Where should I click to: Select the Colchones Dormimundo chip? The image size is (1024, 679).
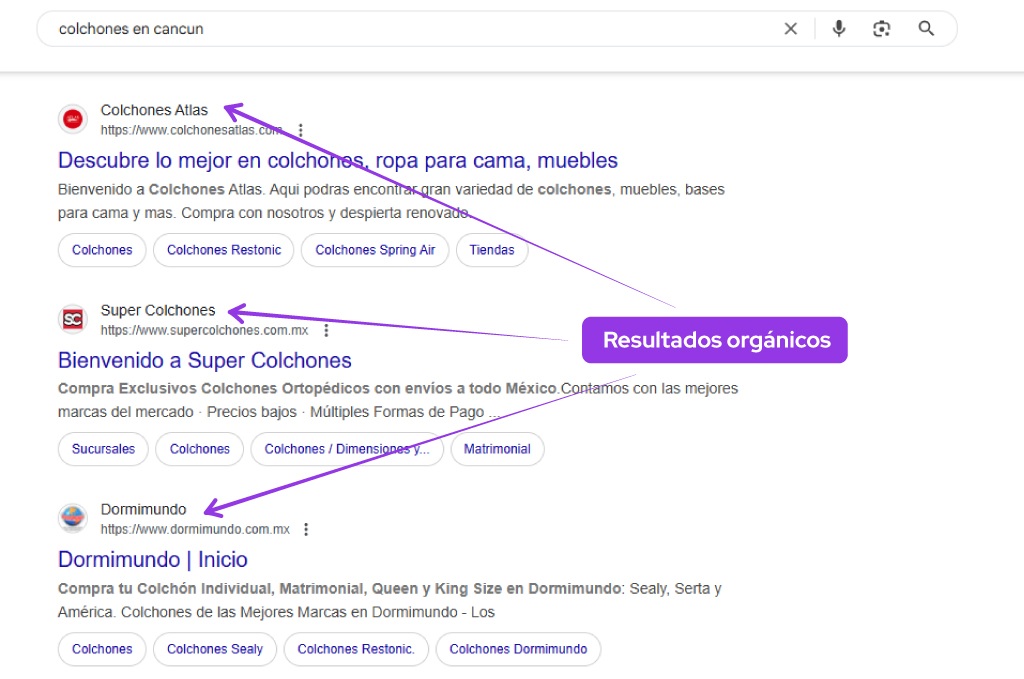click(518, 649)
